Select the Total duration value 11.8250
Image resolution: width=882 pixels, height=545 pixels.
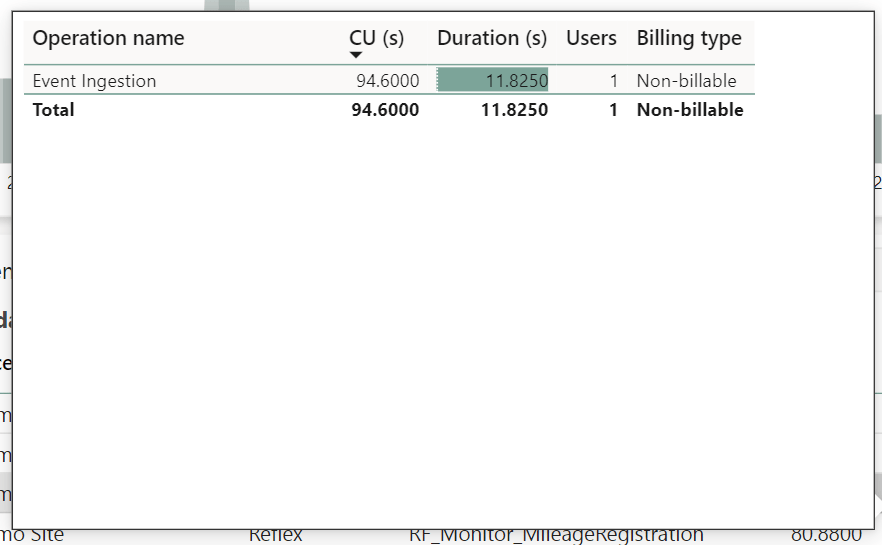pos(514,110)
